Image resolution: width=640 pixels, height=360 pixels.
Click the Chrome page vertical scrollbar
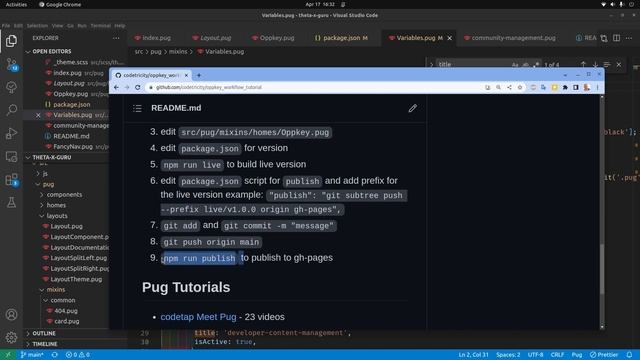point(602,269)
